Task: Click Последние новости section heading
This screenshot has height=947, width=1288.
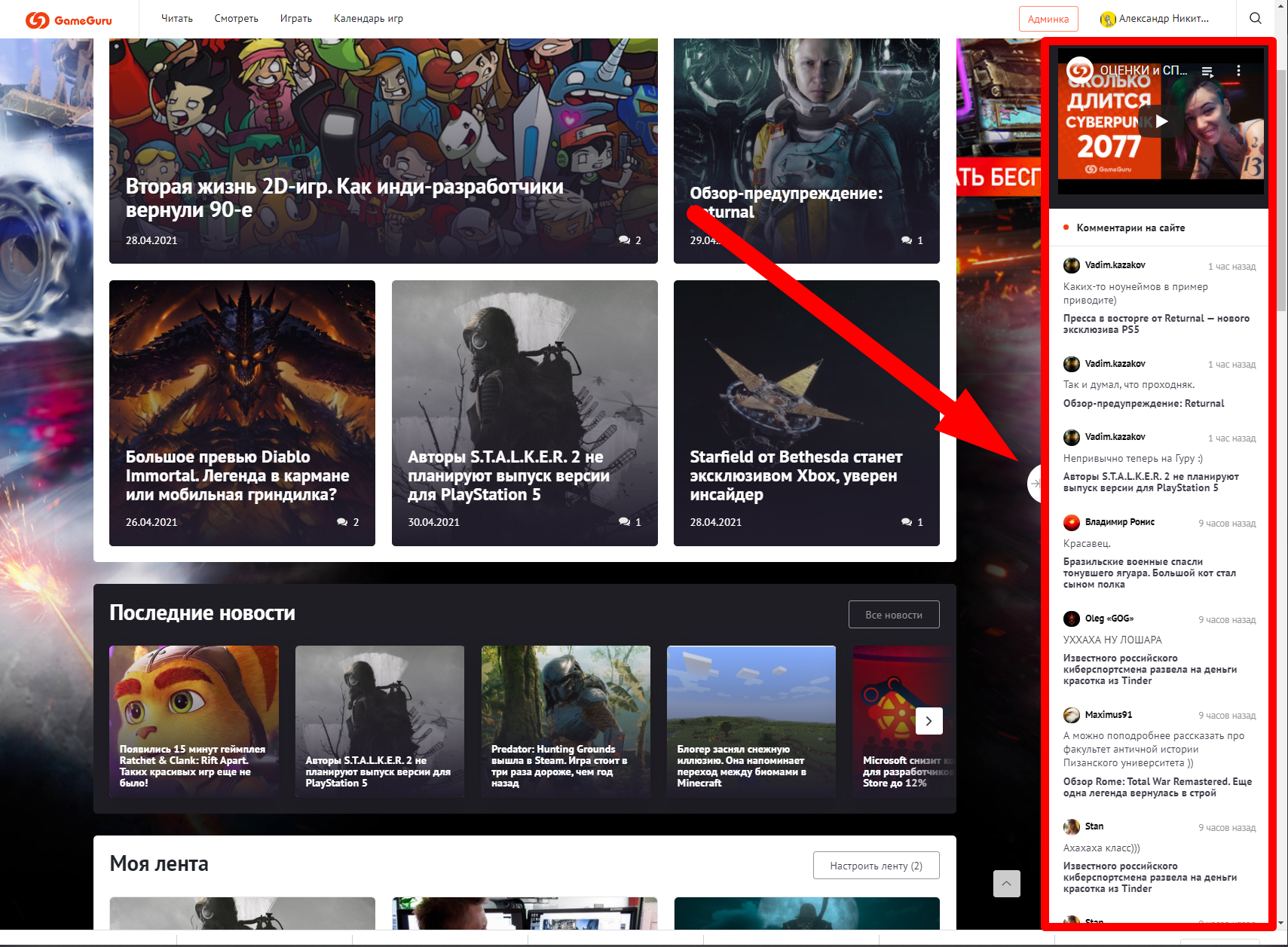Action: (202, 612)
